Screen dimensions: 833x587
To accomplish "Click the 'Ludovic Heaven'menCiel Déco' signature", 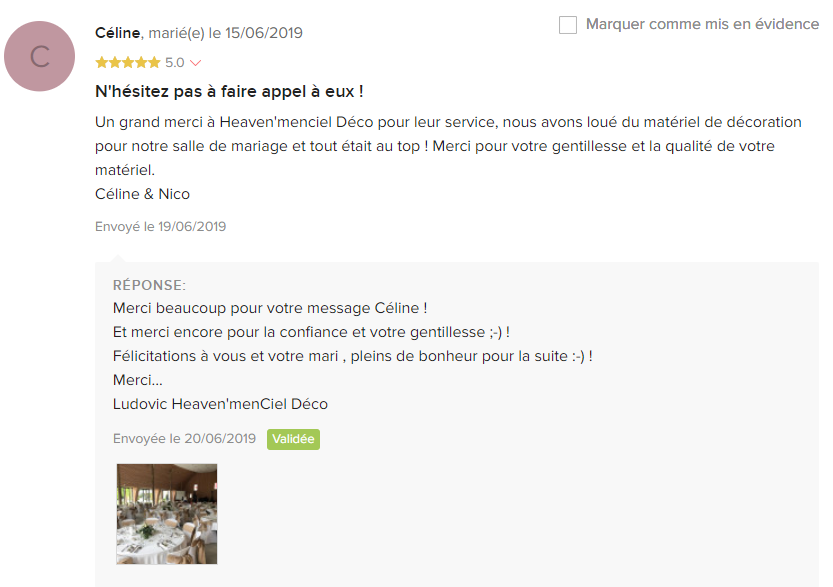I will (220, 404).
